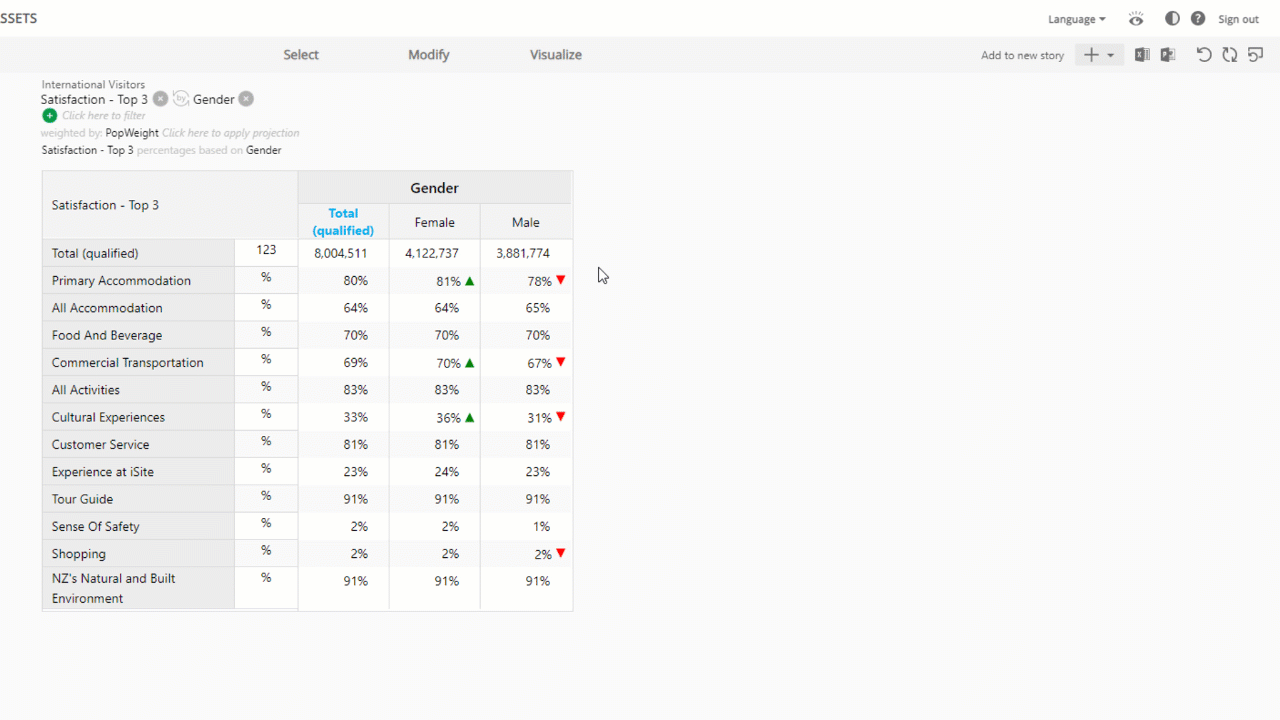Export table to PowerPoint
1280x720 pixels.
pos(1167,55)
